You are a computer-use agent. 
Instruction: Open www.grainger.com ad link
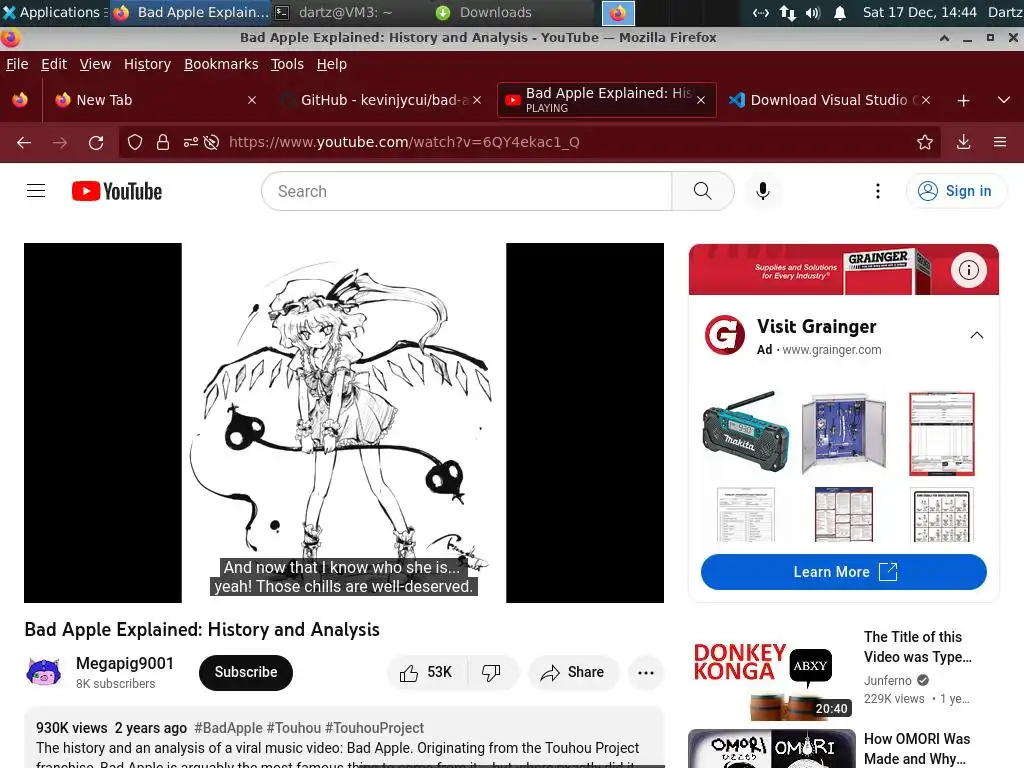(x=832, y=350)
